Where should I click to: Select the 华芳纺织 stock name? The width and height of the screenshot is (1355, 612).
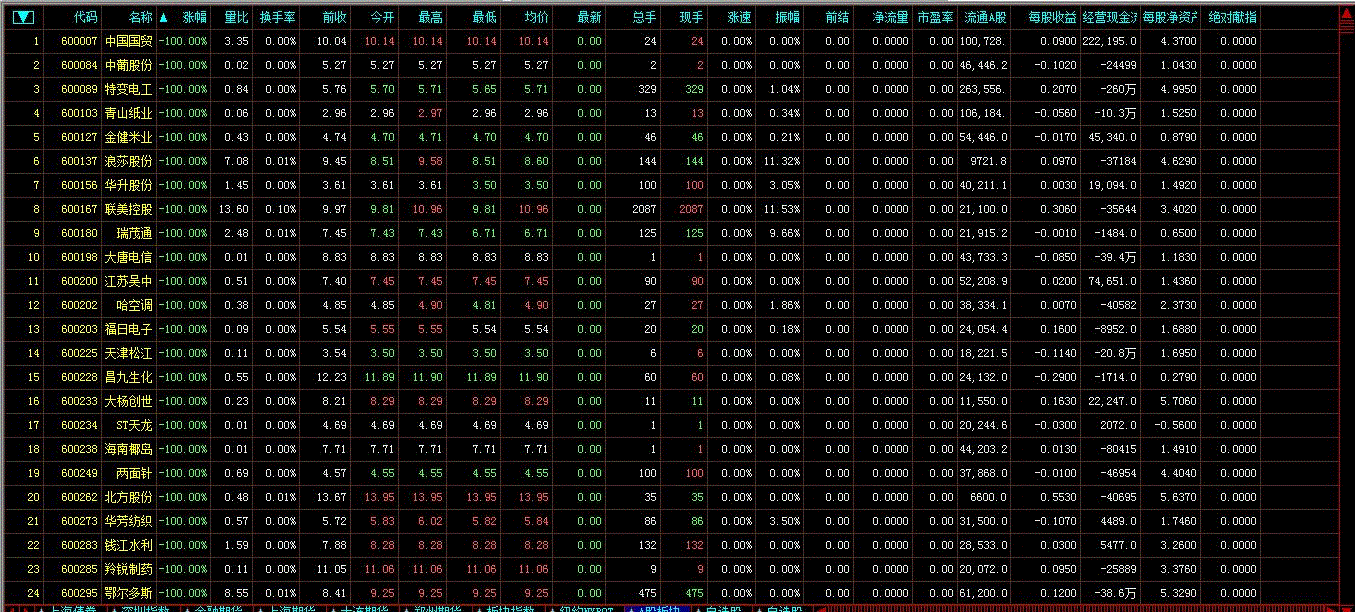pyautogui.click(x=129, y=521)
